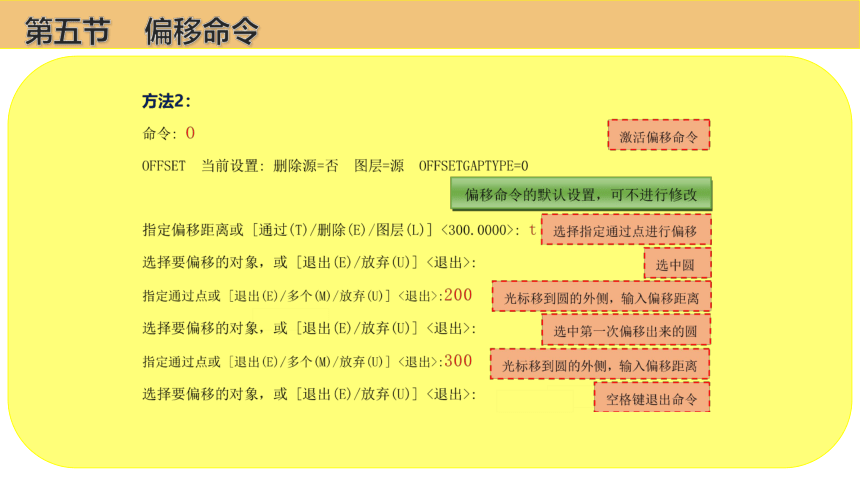Screen dimensions: 860x484
Task: Click 指定通过点或 line ending with 300
Action: point(307,361)
